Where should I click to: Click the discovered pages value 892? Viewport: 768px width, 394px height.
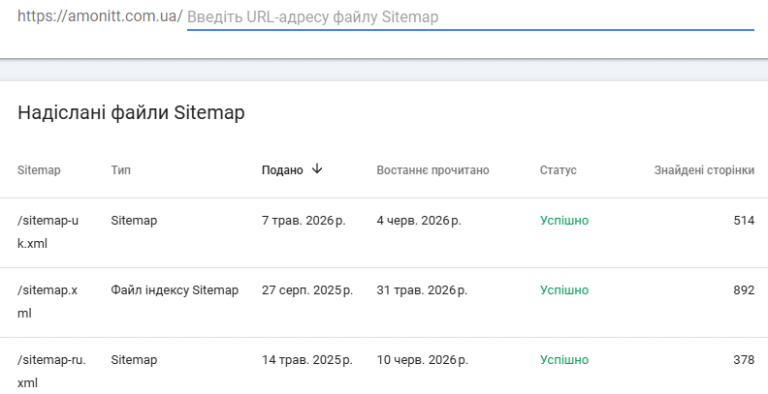click(x=744, y=290)
